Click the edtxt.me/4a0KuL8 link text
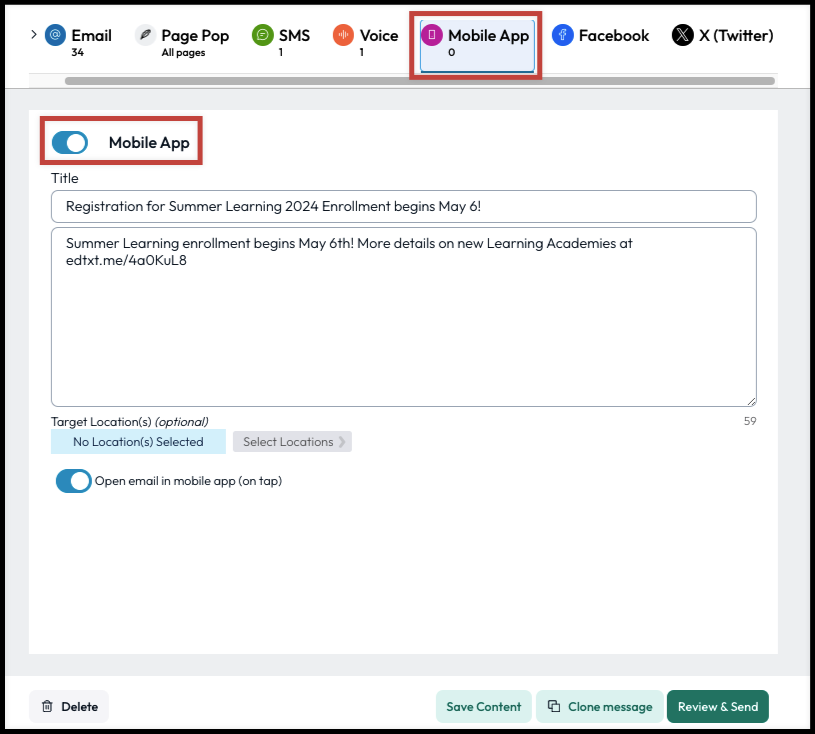 (x=126, y=260)
